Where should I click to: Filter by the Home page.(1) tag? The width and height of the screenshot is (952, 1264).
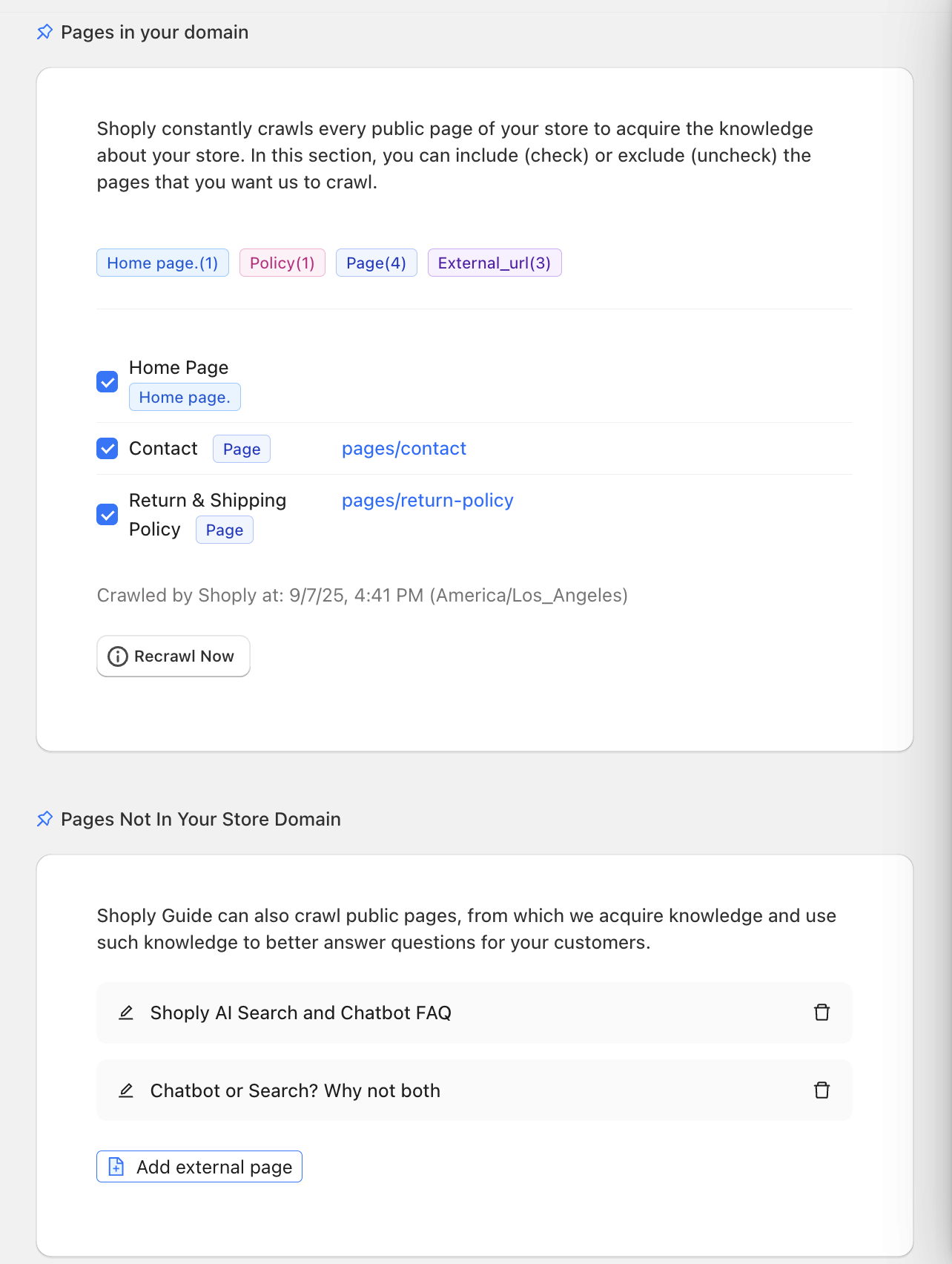[x=162, y=263]
